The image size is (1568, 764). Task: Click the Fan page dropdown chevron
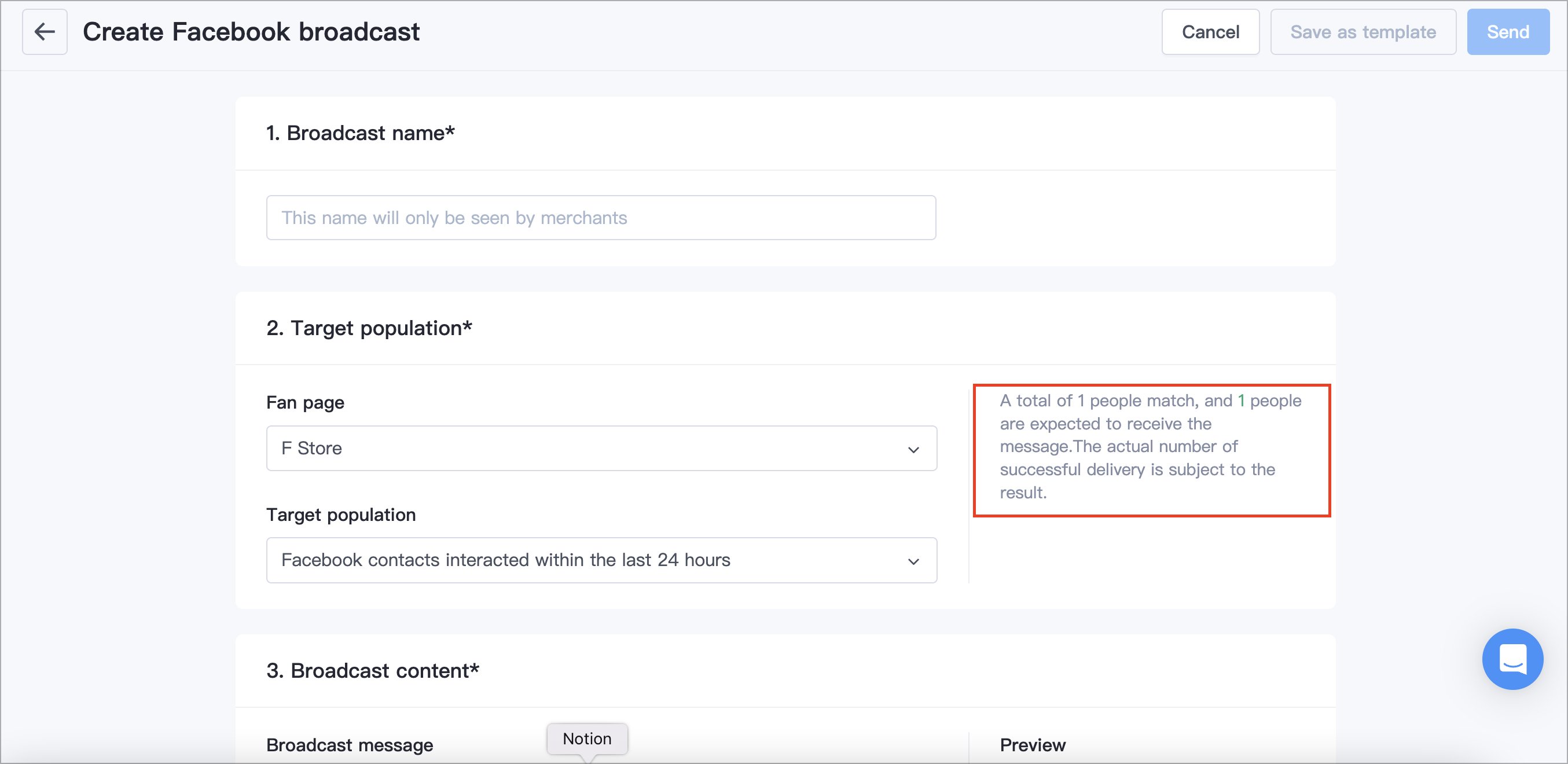913,449
